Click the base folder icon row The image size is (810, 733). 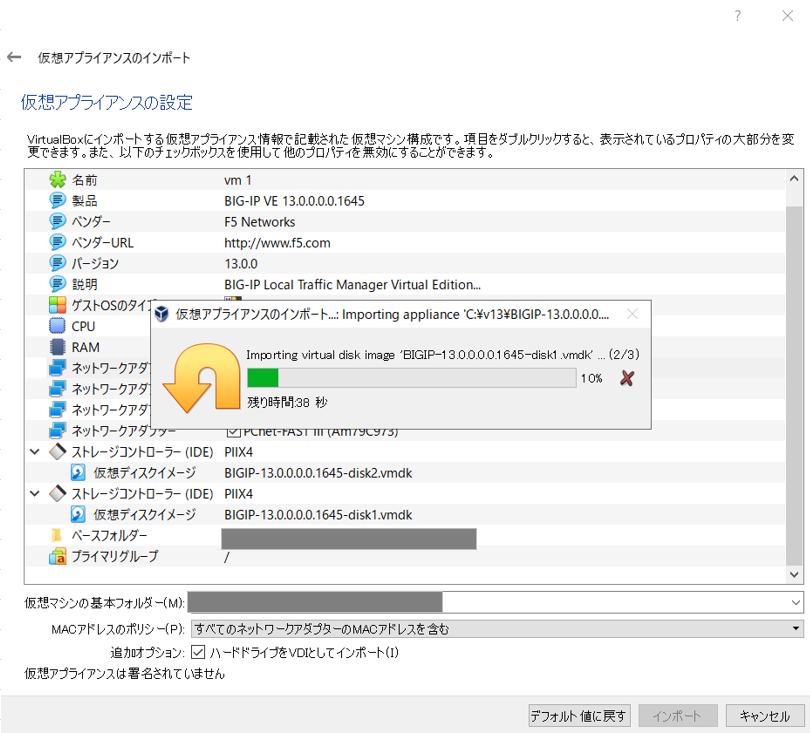click(58, 536)
